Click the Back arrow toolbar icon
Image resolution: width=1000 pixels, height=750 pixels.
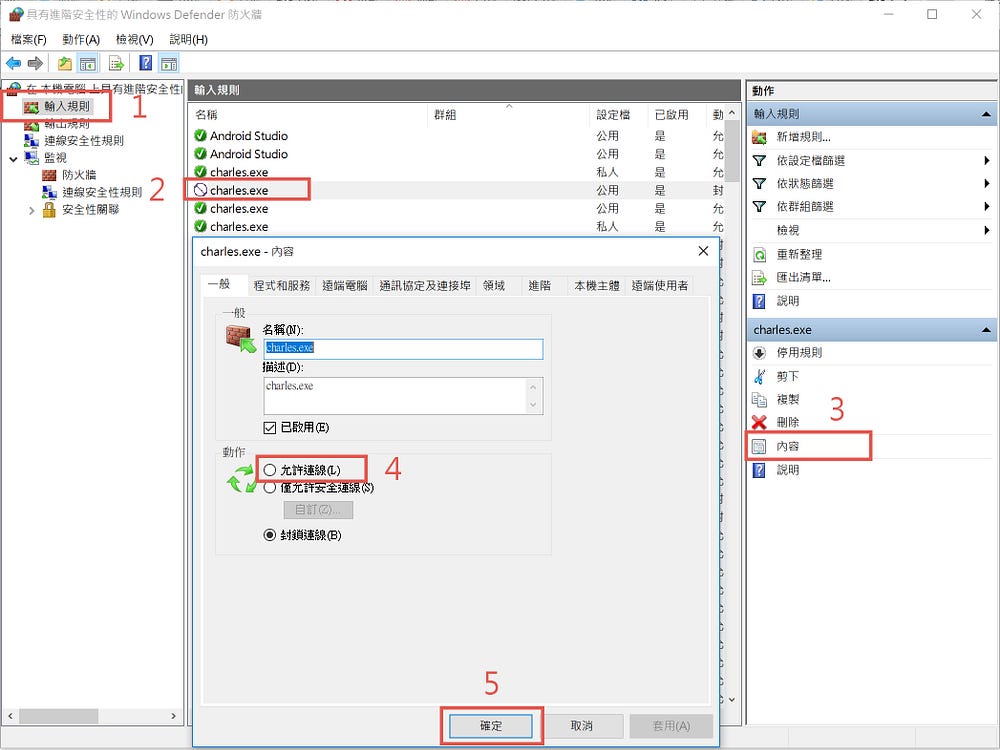click(x=13, y=63)
